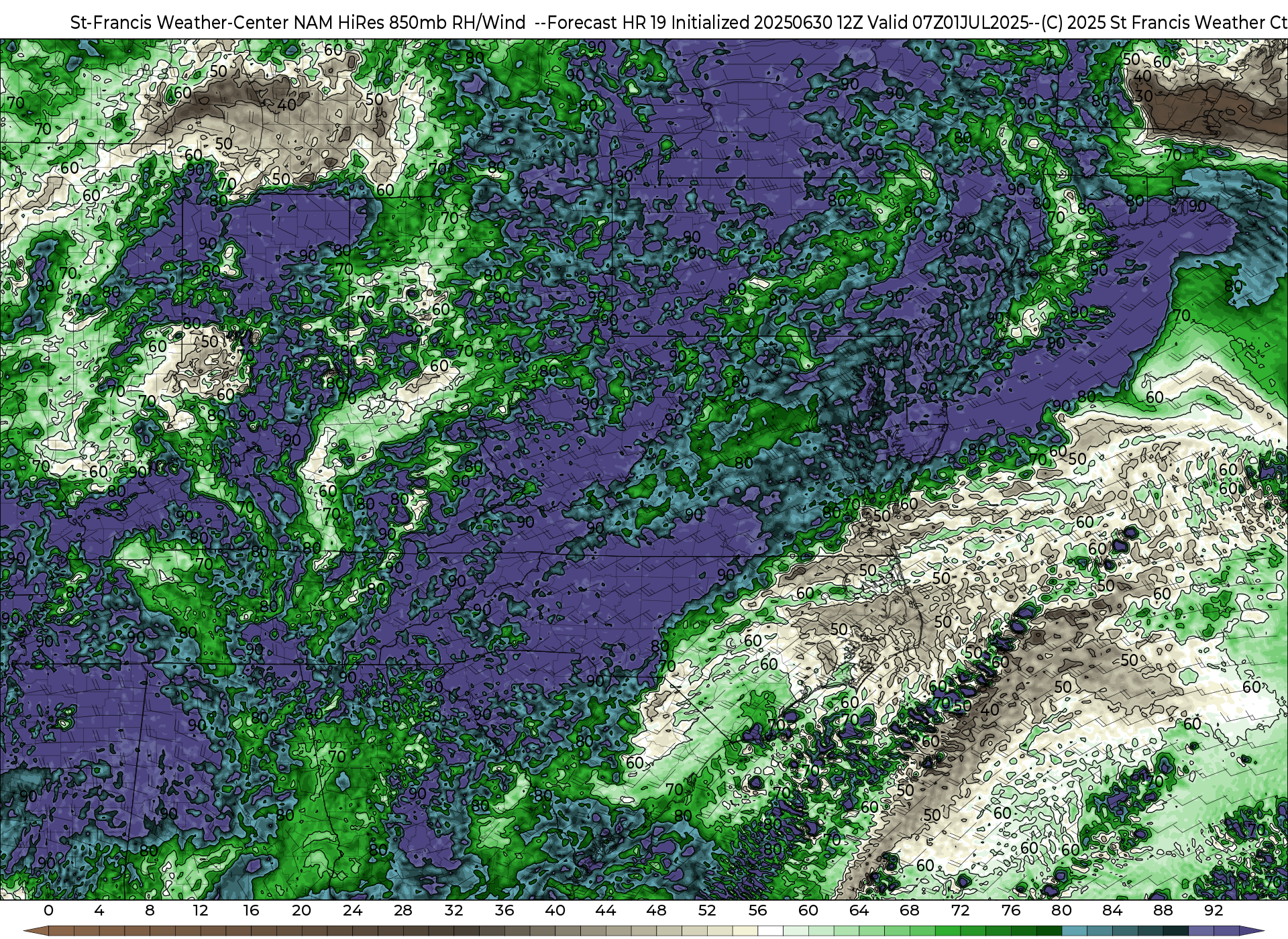Click the 44 tick label on the color scale
The image size is (1288, 939).
point(606,910)
